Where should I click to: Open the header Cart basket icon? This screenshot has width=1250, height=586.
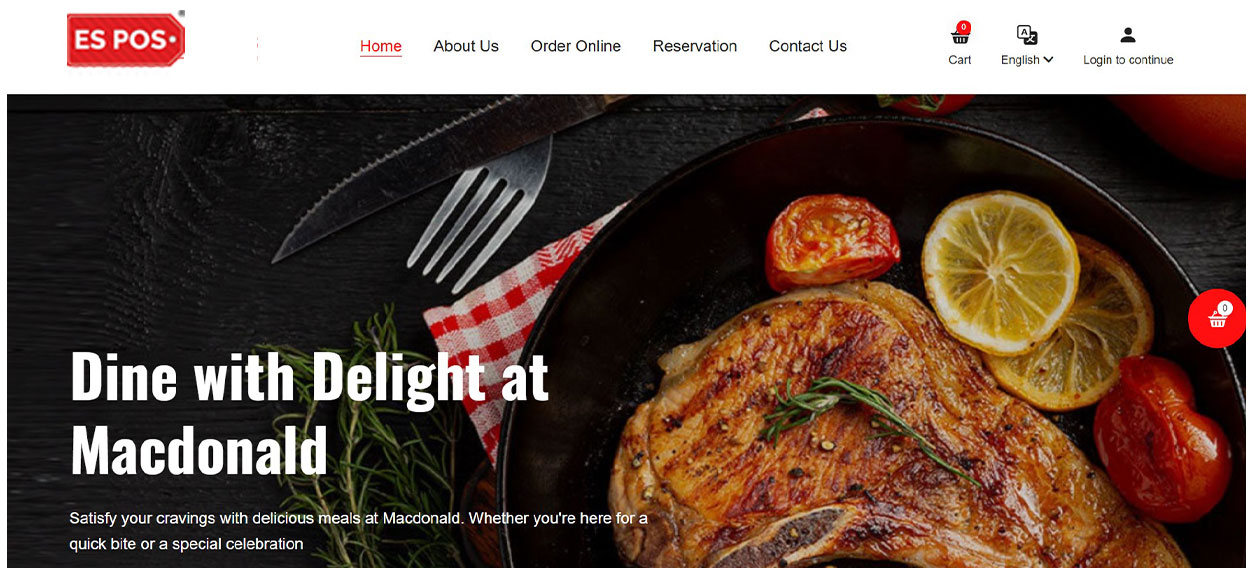click(x=960, y=37)
